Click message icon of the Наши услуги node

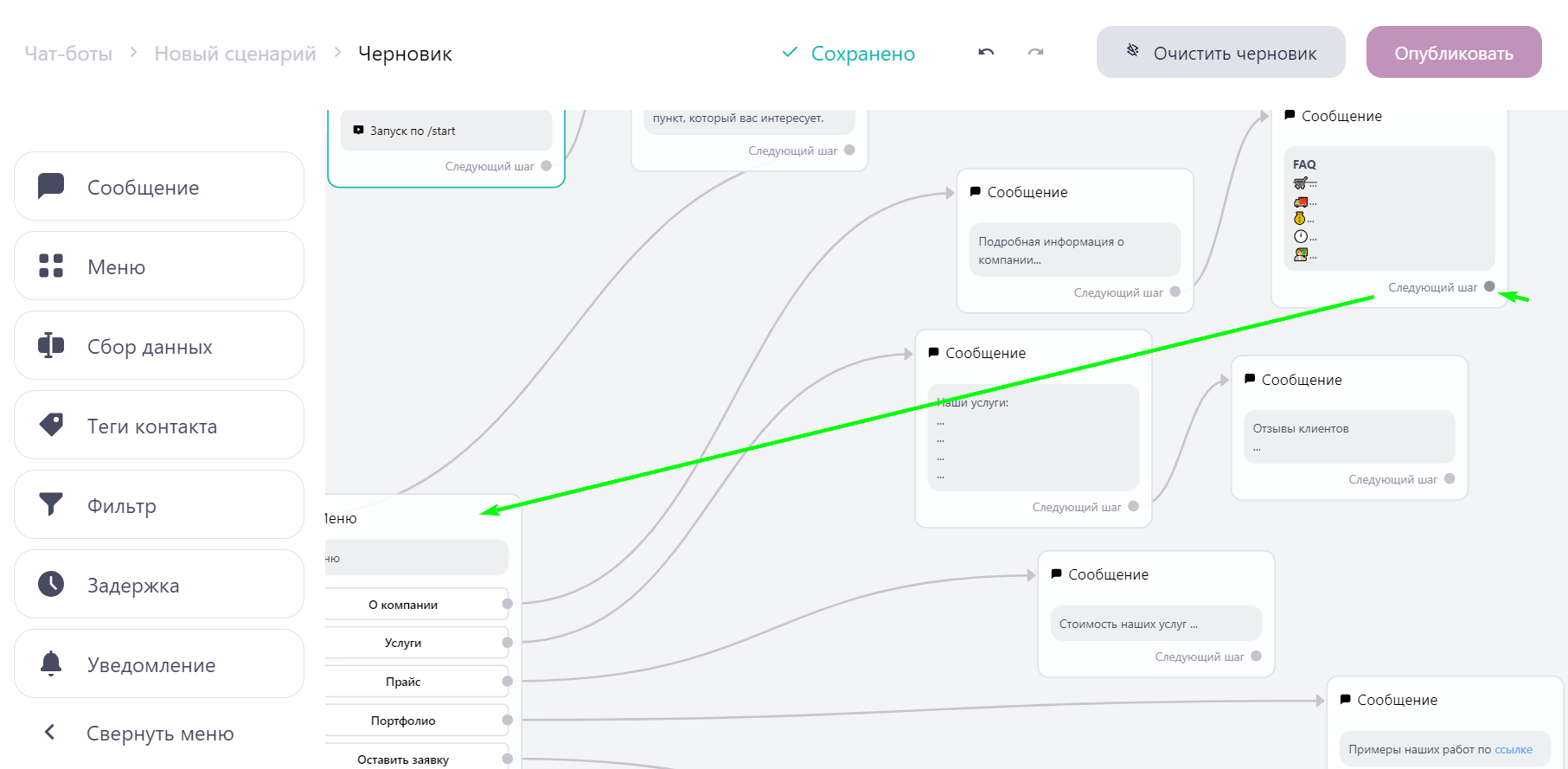(933, 352)
